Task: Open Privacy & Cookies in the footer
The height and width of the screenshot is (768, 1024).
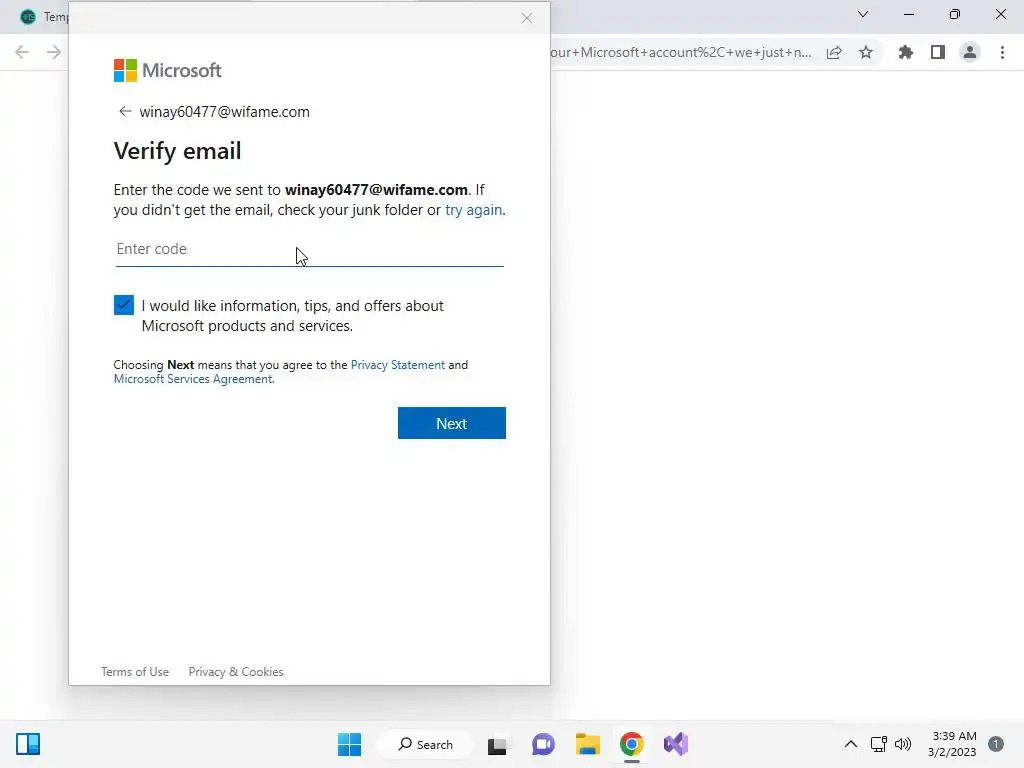Action: [236, 672]
